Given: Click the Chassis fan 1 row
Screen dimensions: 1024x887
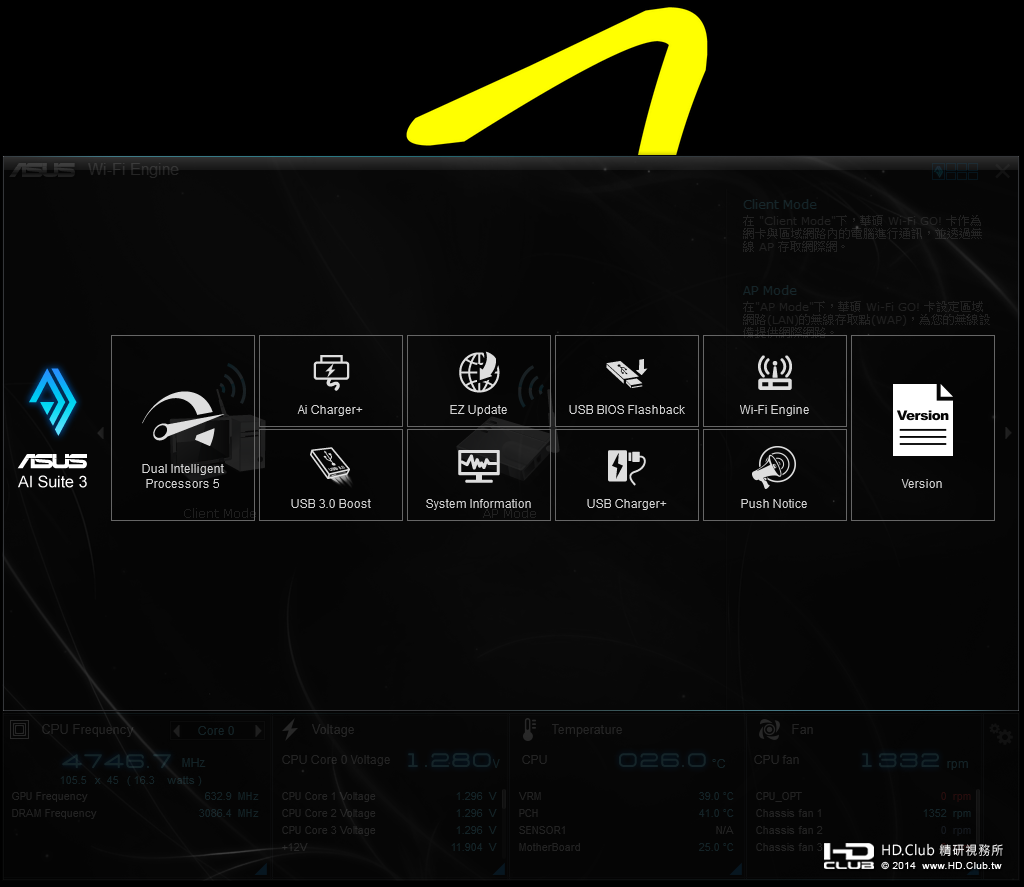Looking at the screenshot, I should (863, 813).
